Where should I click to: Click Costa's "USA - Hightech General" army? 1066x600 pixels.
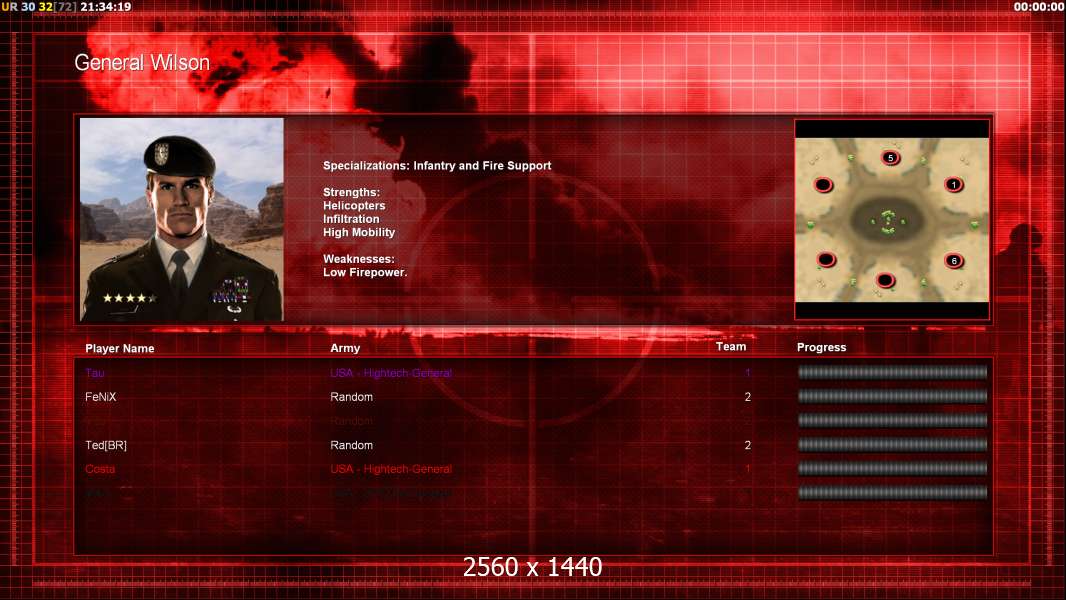[x=391, y=469]
